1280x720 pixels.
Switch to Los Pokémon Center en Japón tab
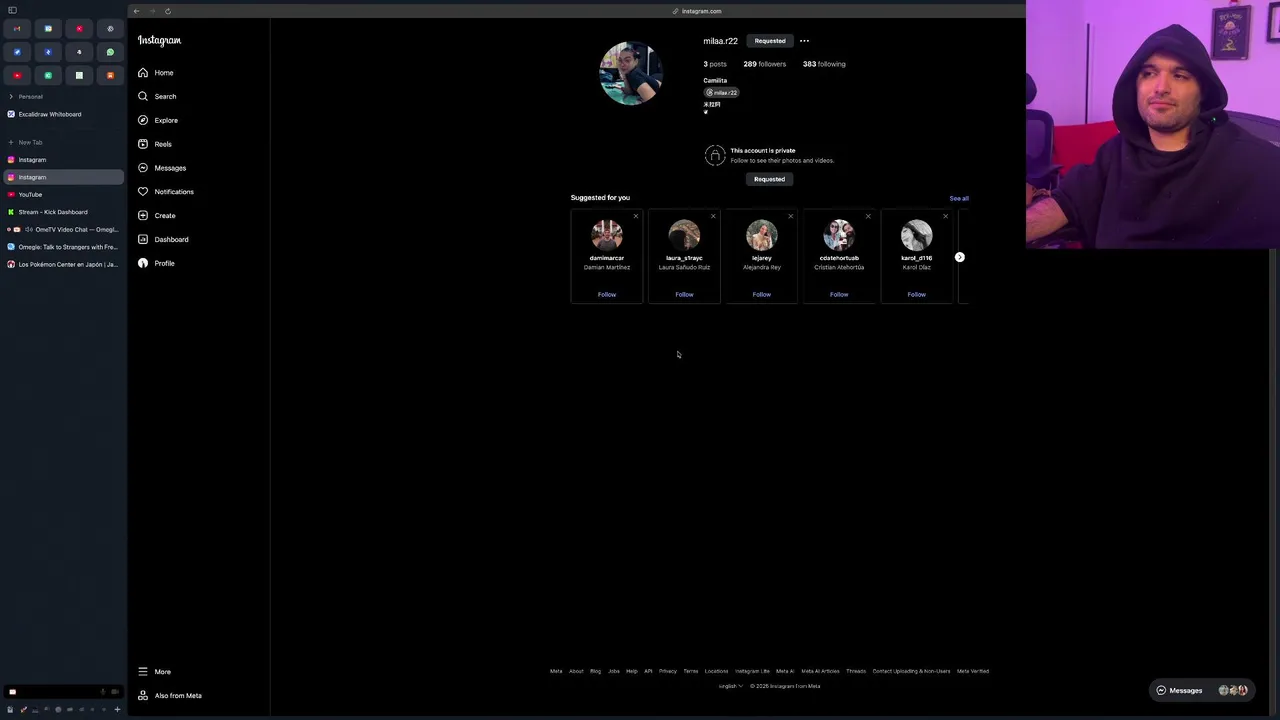[x=62, y=265]
